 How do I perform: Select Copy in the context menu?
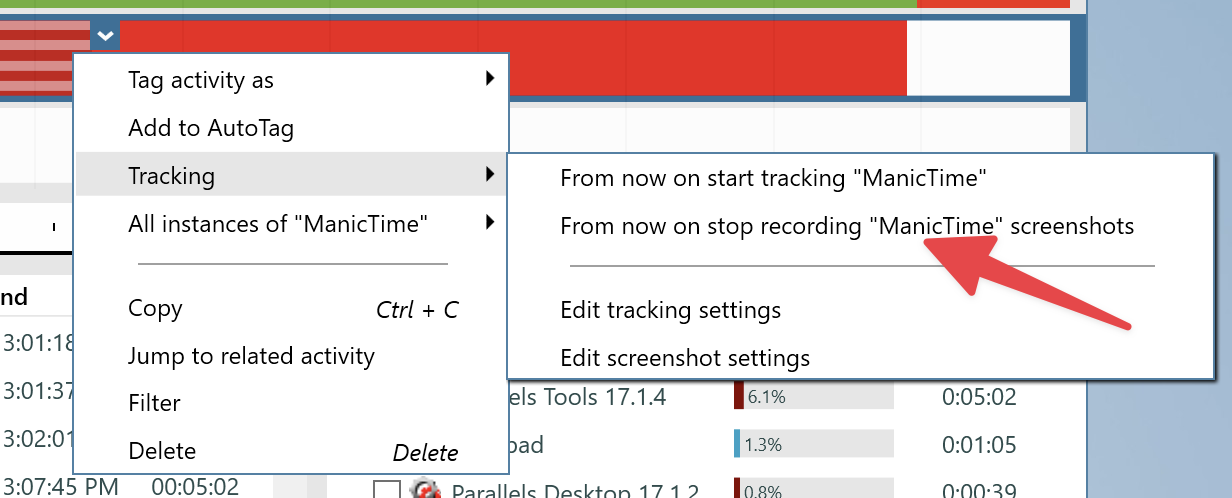tap(156, 309)
